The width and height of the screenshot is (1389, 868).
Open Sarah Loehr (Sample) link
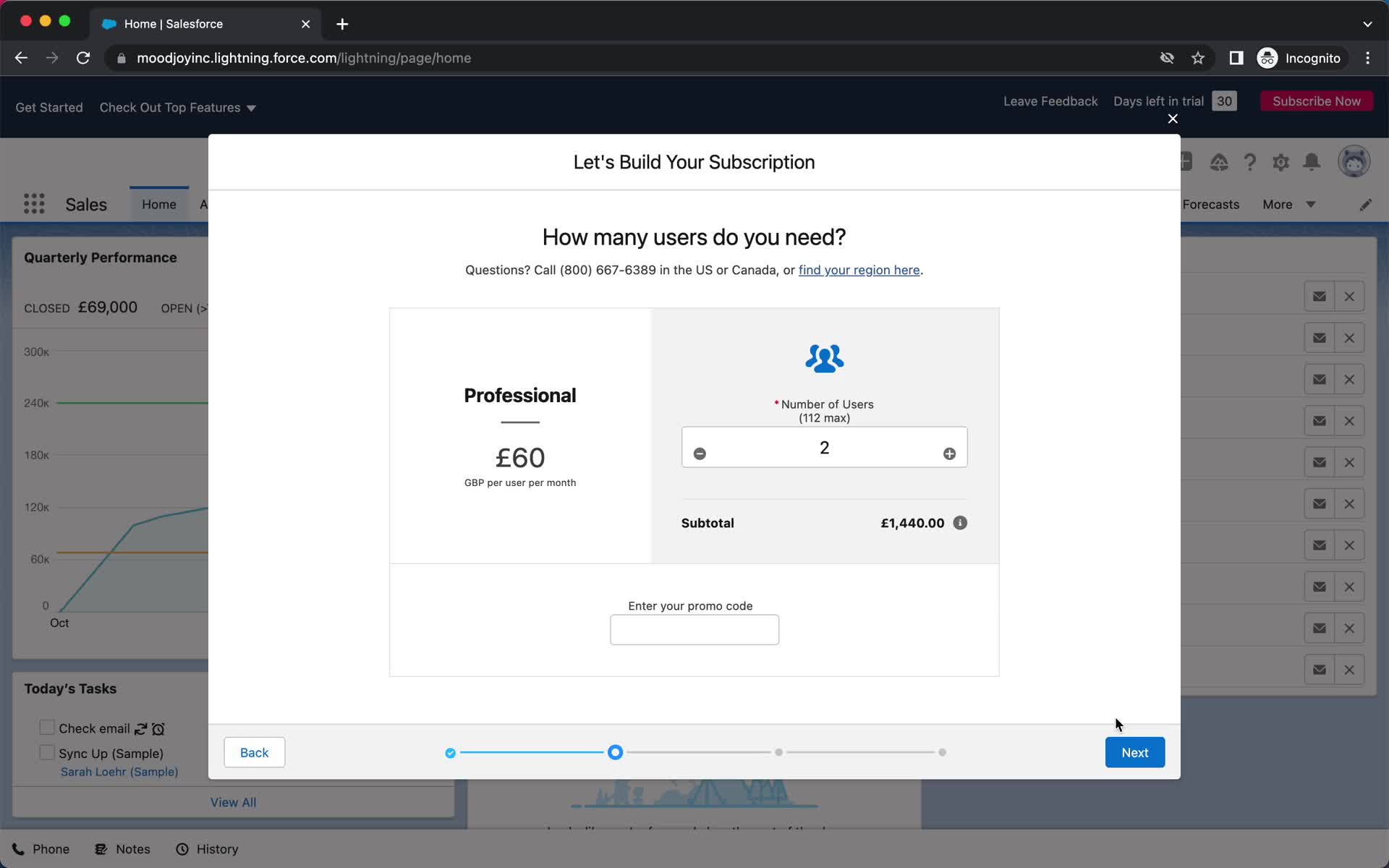(119, 772)
